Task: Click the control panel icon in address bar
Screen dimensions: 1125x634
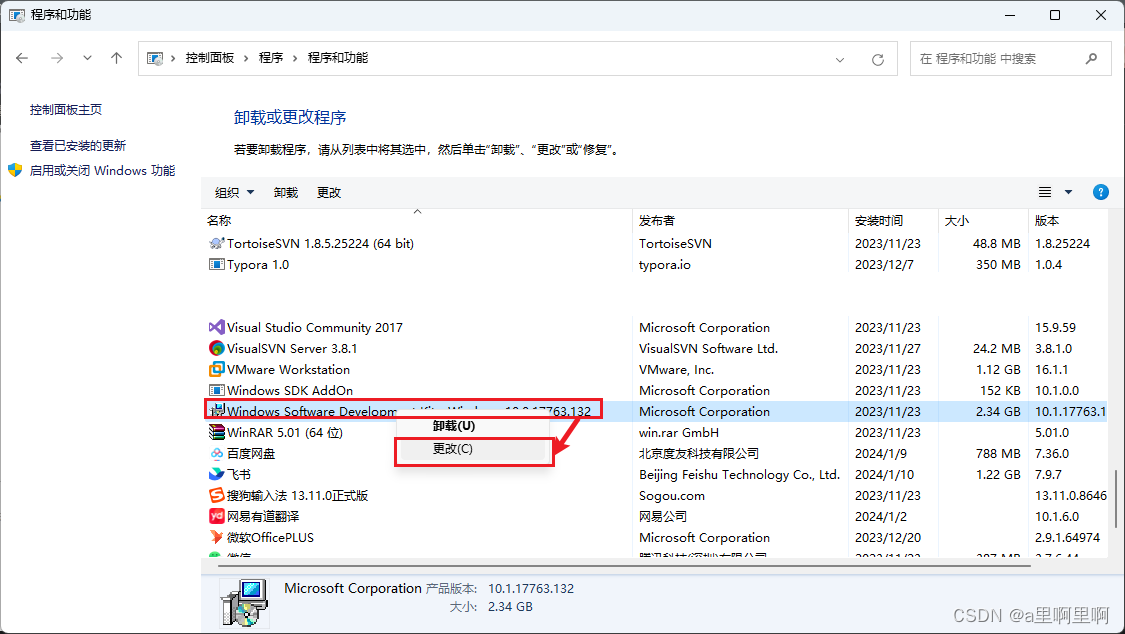Action: [x=154, y=59]
